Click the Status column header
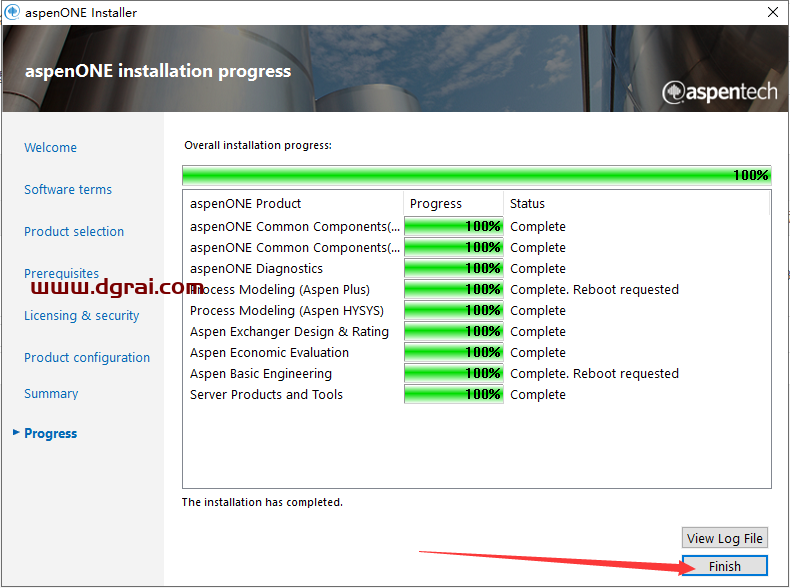 (x=527, y=204)
